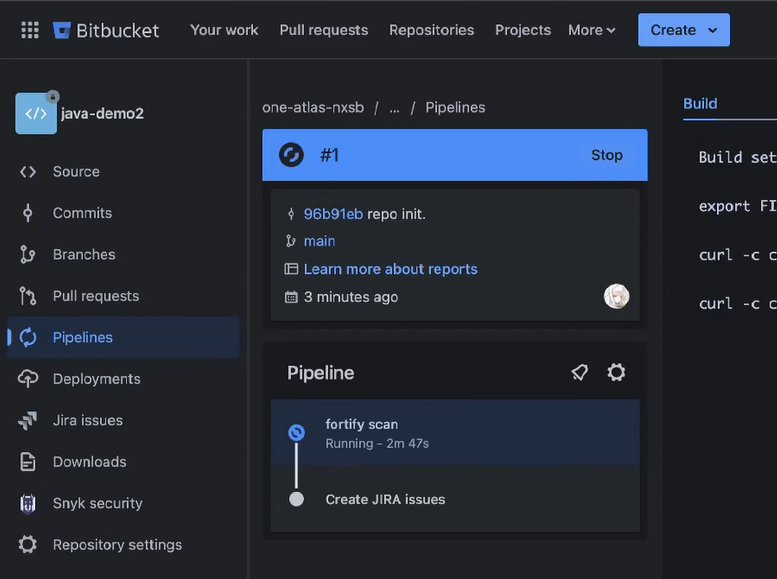Open Repositories in the top navigation
Screen dimensions: 777x579
[x=432, y=30]
